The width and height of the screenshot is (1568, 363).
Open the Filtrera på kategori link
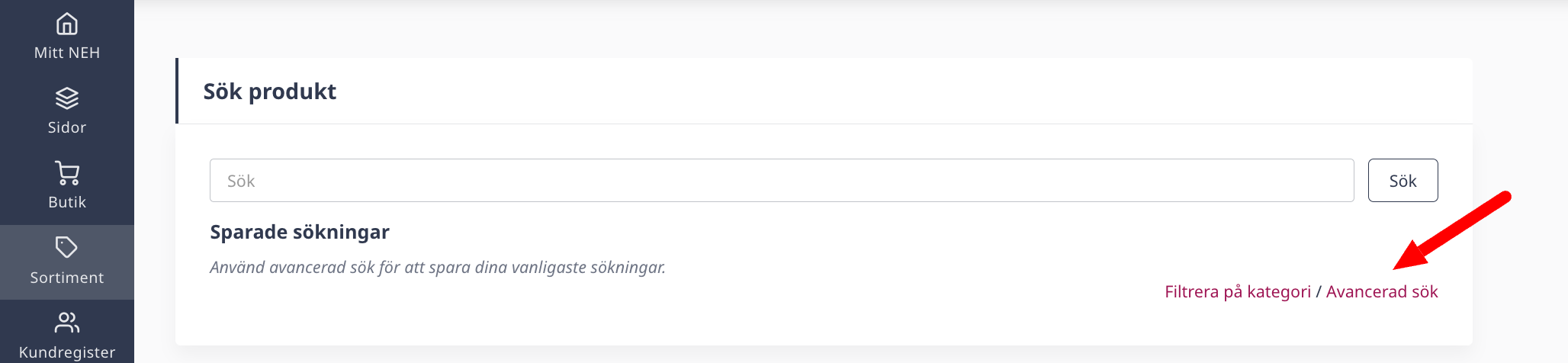1238,292
